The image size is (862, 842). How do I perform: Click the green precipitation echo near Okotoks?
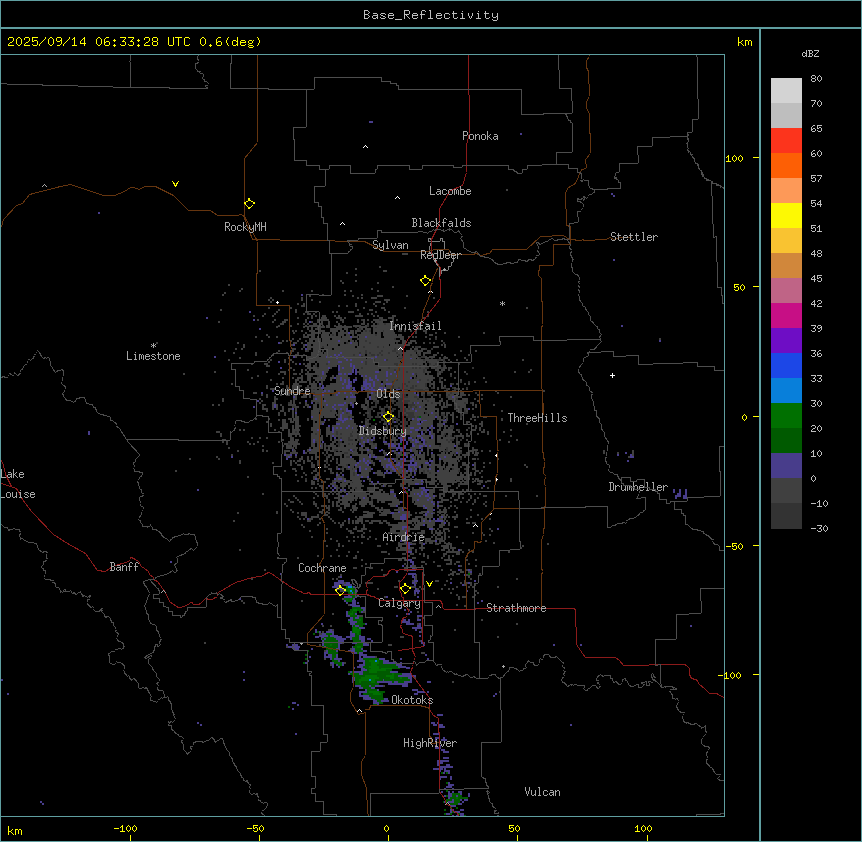[x=377, y=675]
